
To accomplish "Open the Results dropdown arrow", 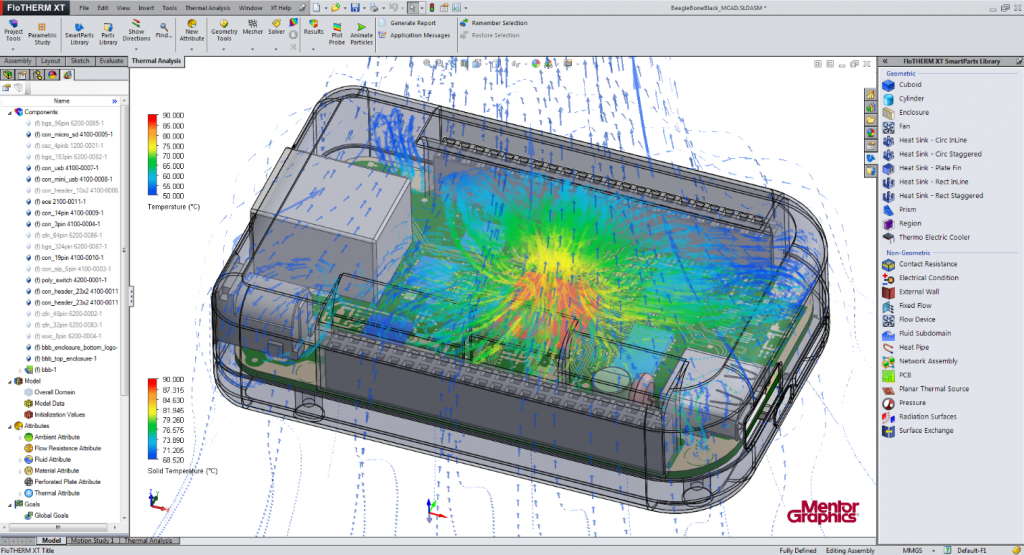I will click(x=313, y=49).
